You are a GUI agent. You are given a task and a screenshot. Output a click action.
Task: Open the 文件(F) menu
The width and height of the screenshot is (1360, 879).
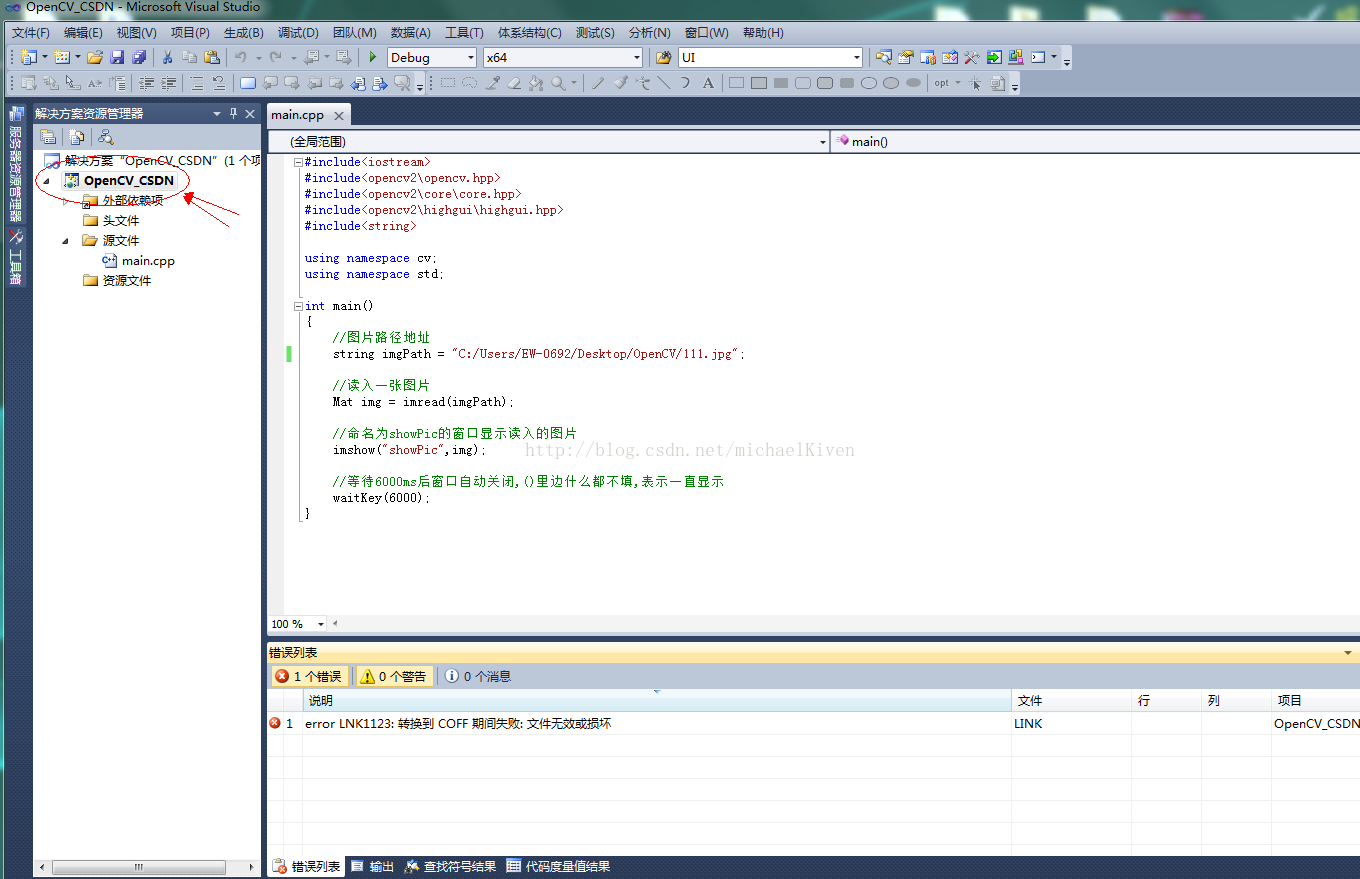(x=30, y=33)
